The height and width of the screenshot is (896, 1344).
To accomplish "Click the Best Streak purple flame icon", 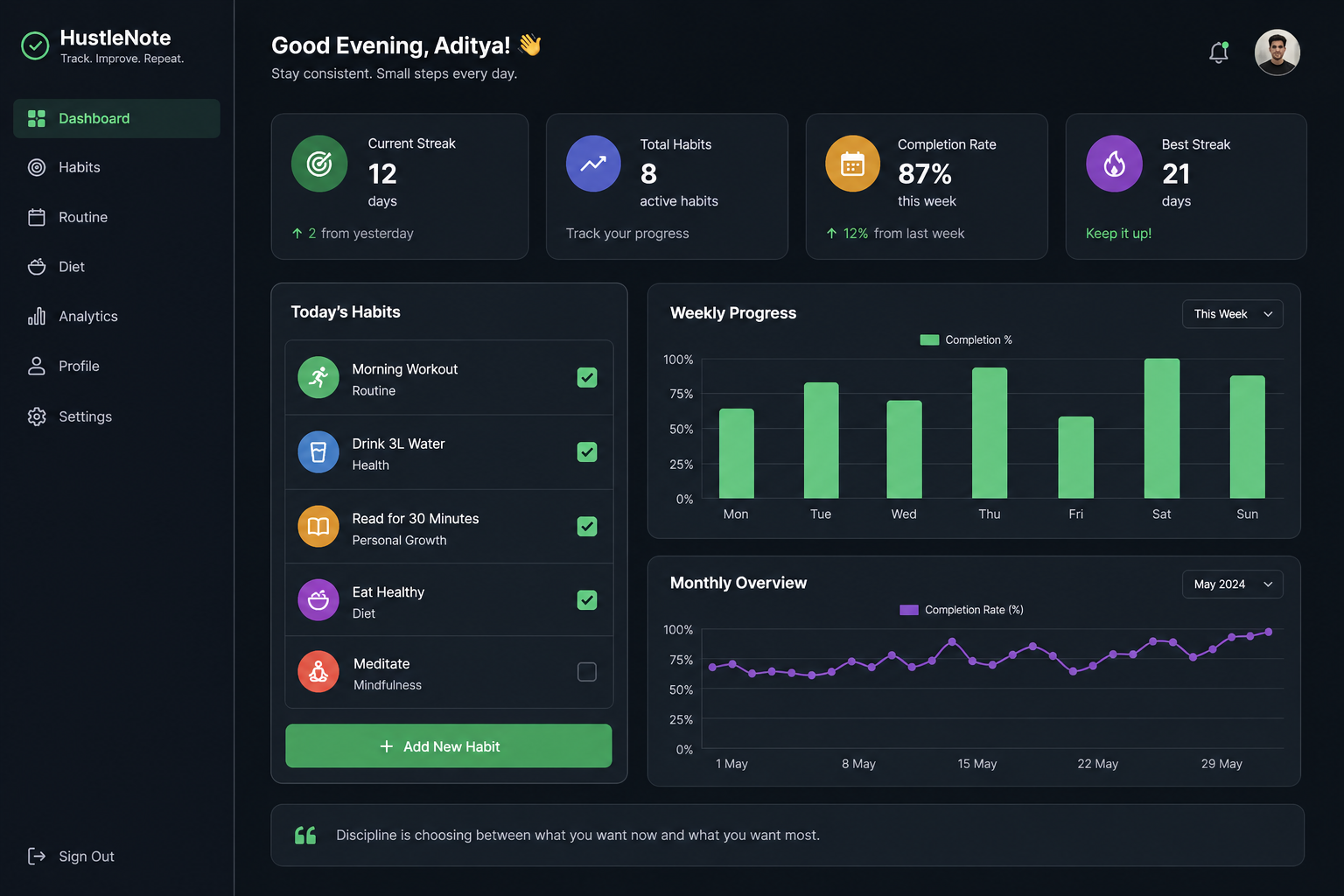I will [x=1114, y=164].
